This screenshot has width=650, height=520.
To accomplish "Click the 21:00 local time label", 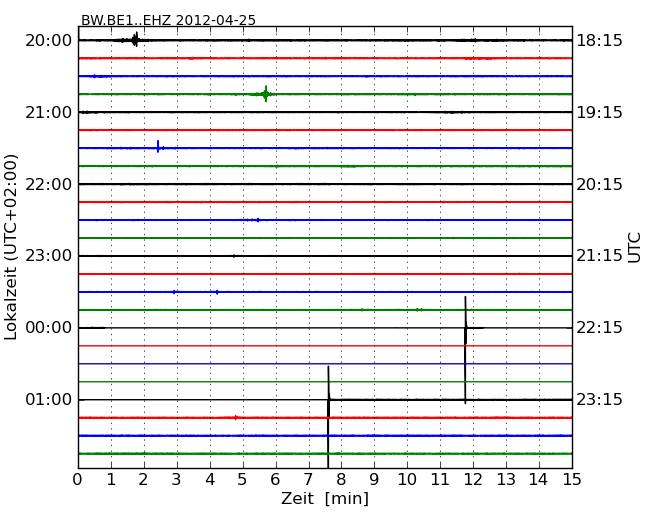I will pos(49,112).
